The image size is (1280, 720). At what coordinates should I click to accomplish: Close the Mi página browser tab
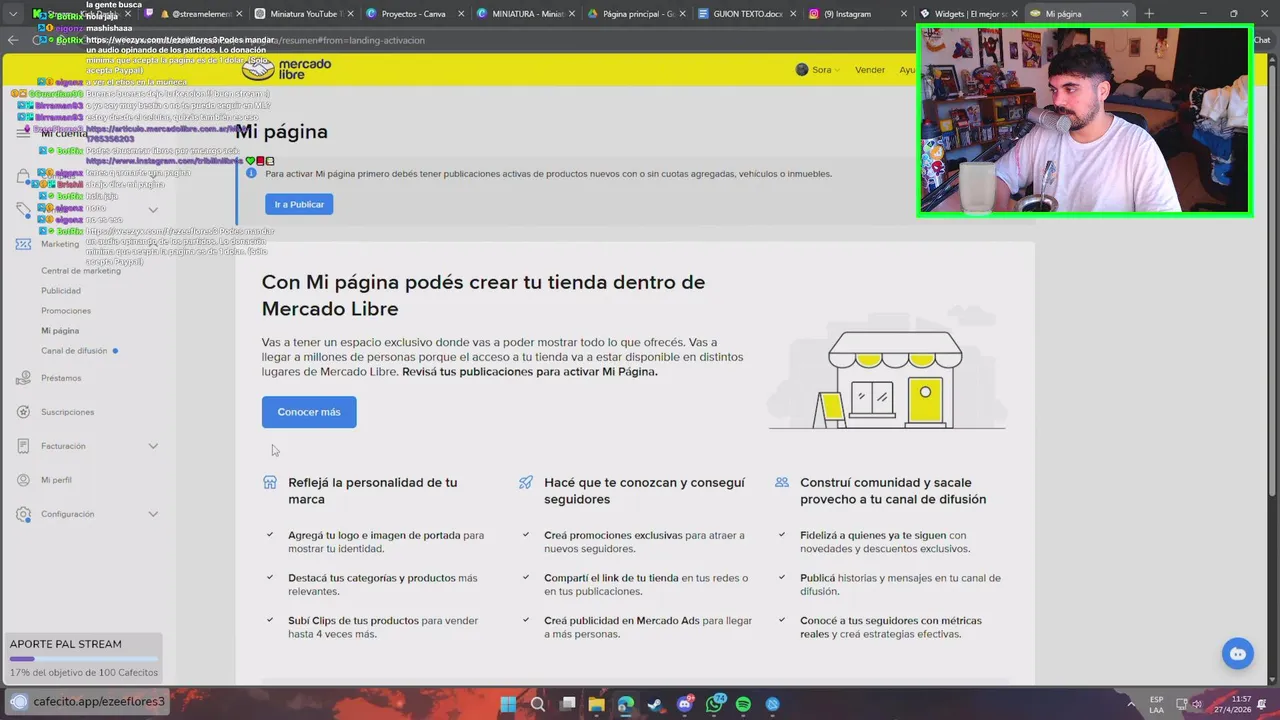[x=1124, y=14]
